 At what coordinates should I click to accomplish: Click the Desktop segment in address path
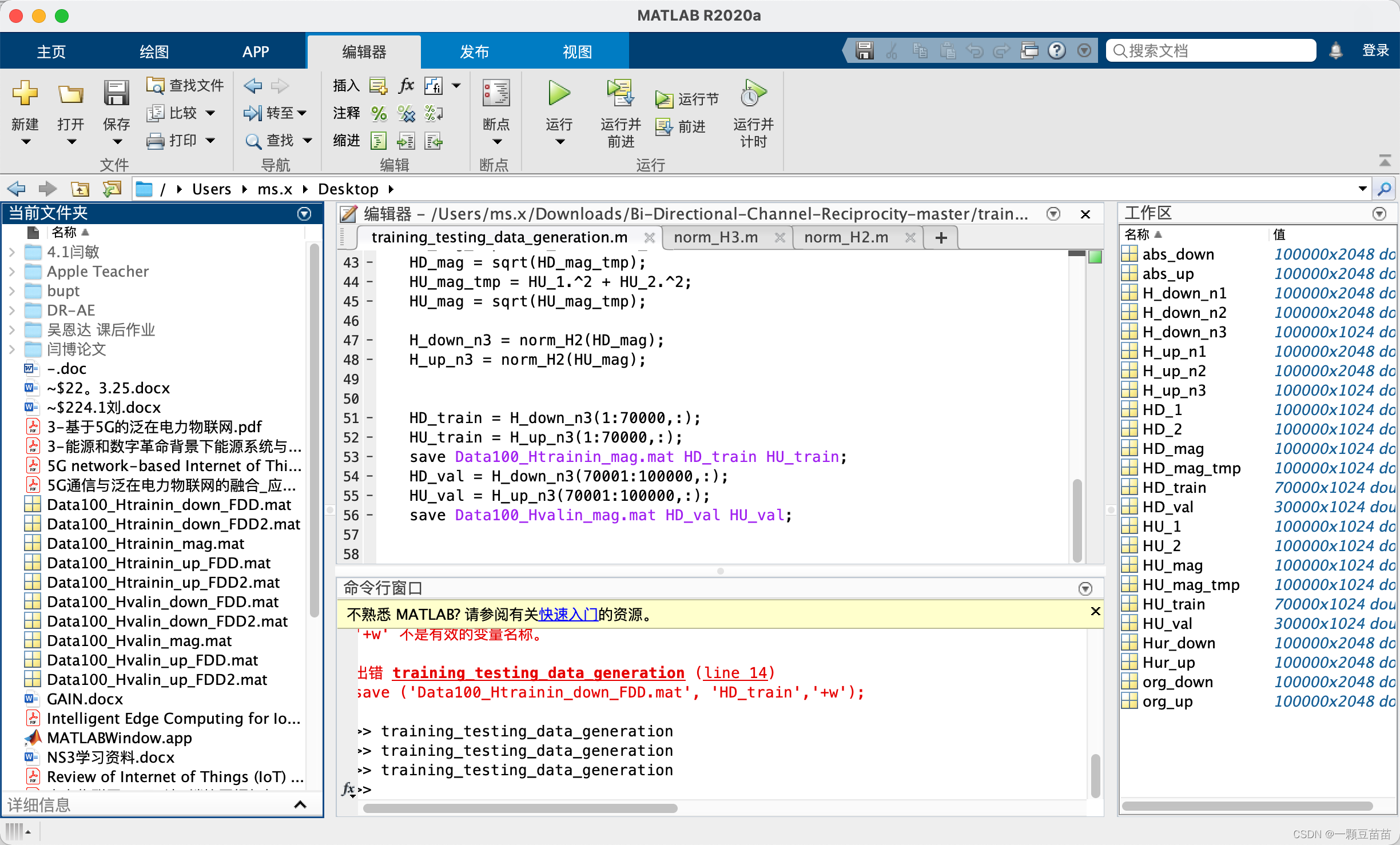(348, 189)
